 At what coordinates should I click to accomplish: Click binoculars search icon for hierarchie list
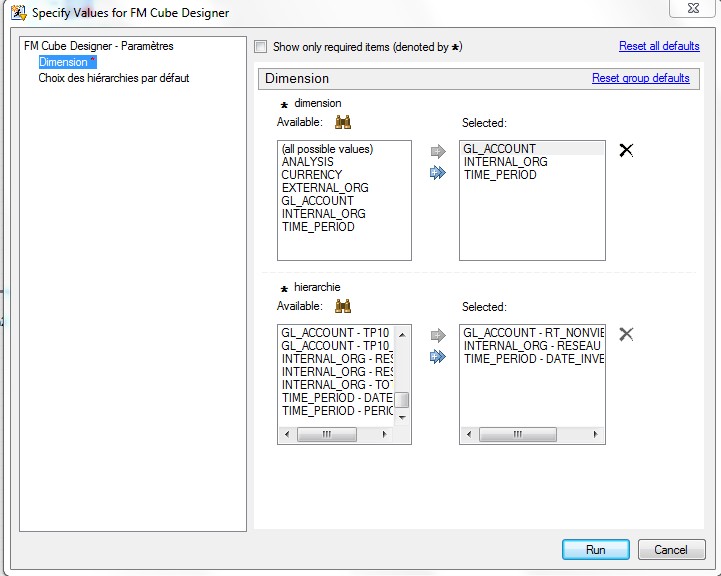click(343, 306)
